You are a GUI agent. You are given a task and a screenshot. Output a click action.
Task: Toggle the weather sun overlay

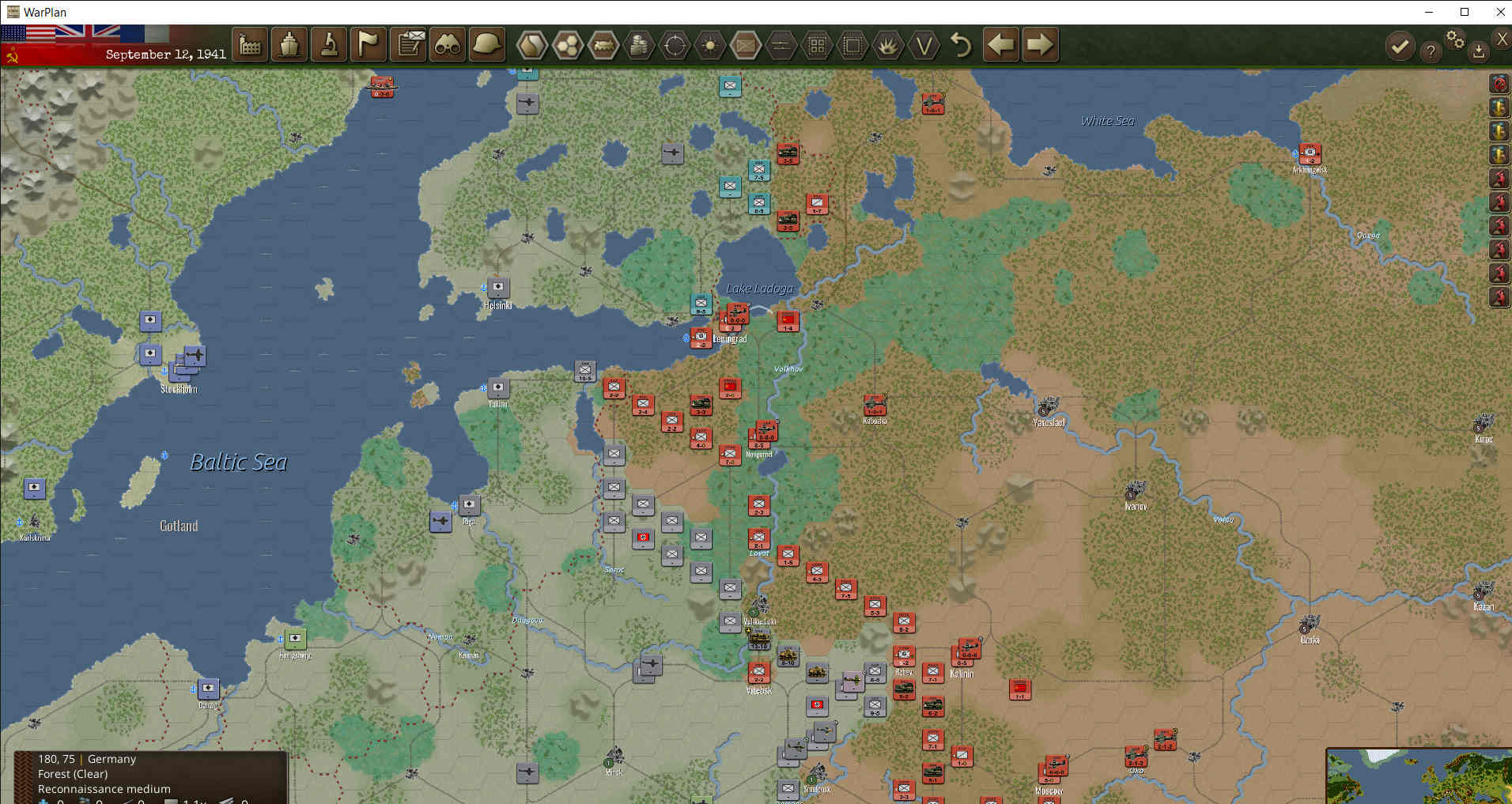(710, 45)
